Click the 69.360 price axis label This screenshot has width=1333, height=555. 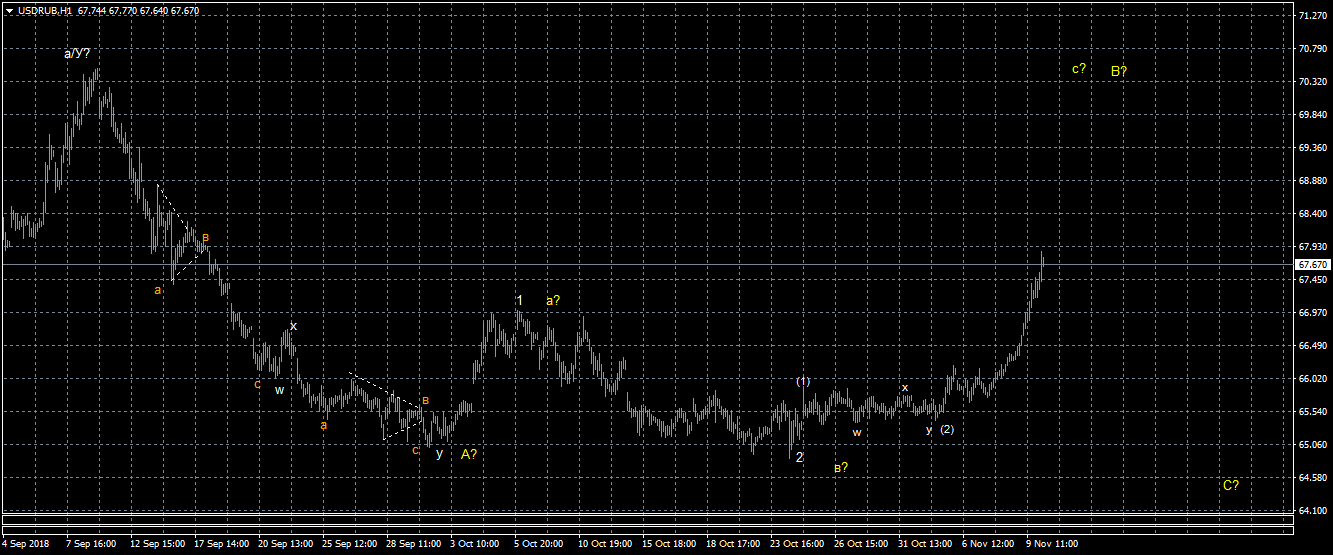point(1312,148)
